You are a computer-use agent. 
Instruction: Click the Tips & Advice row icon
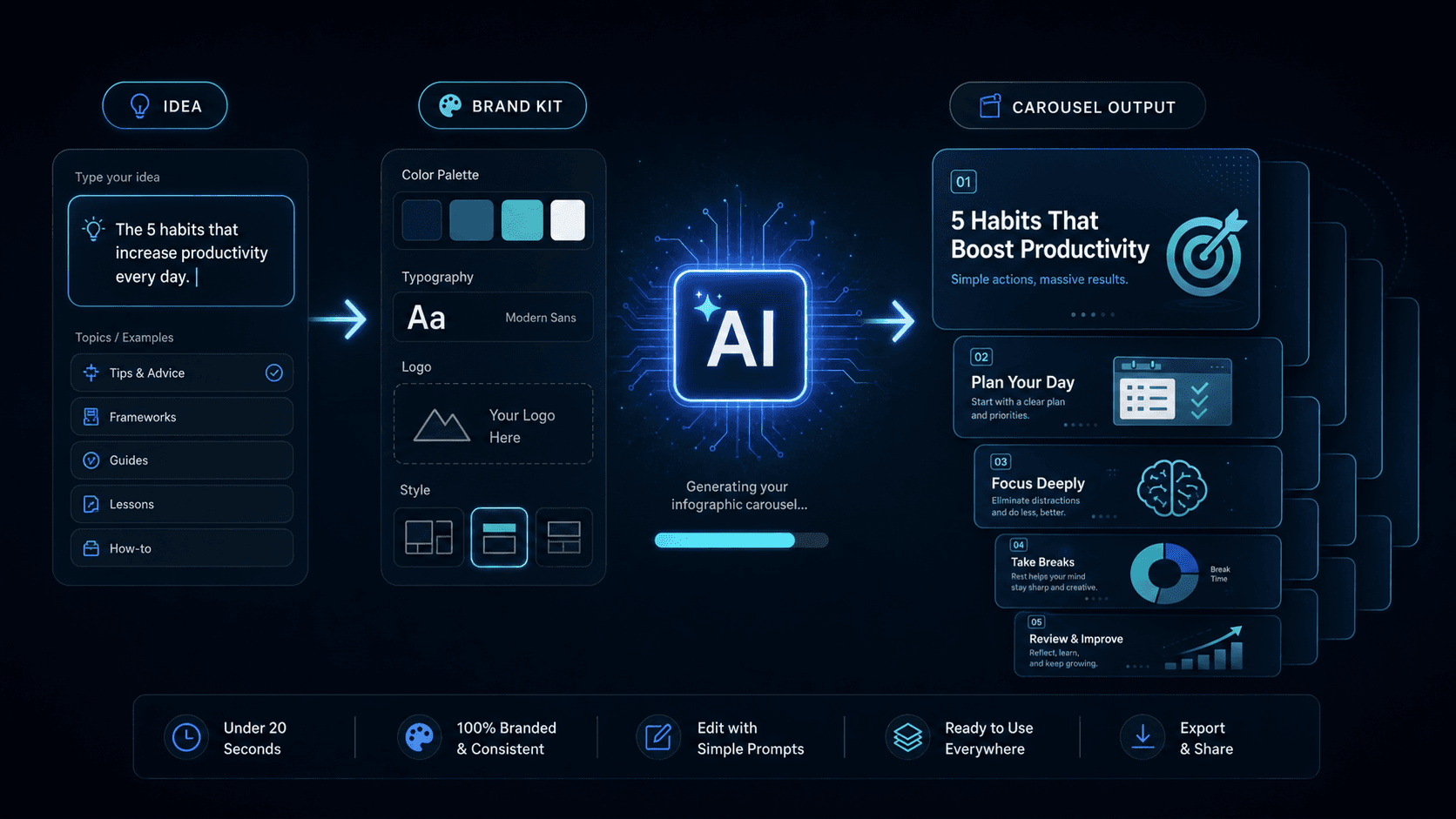click(x=91, y=373)
